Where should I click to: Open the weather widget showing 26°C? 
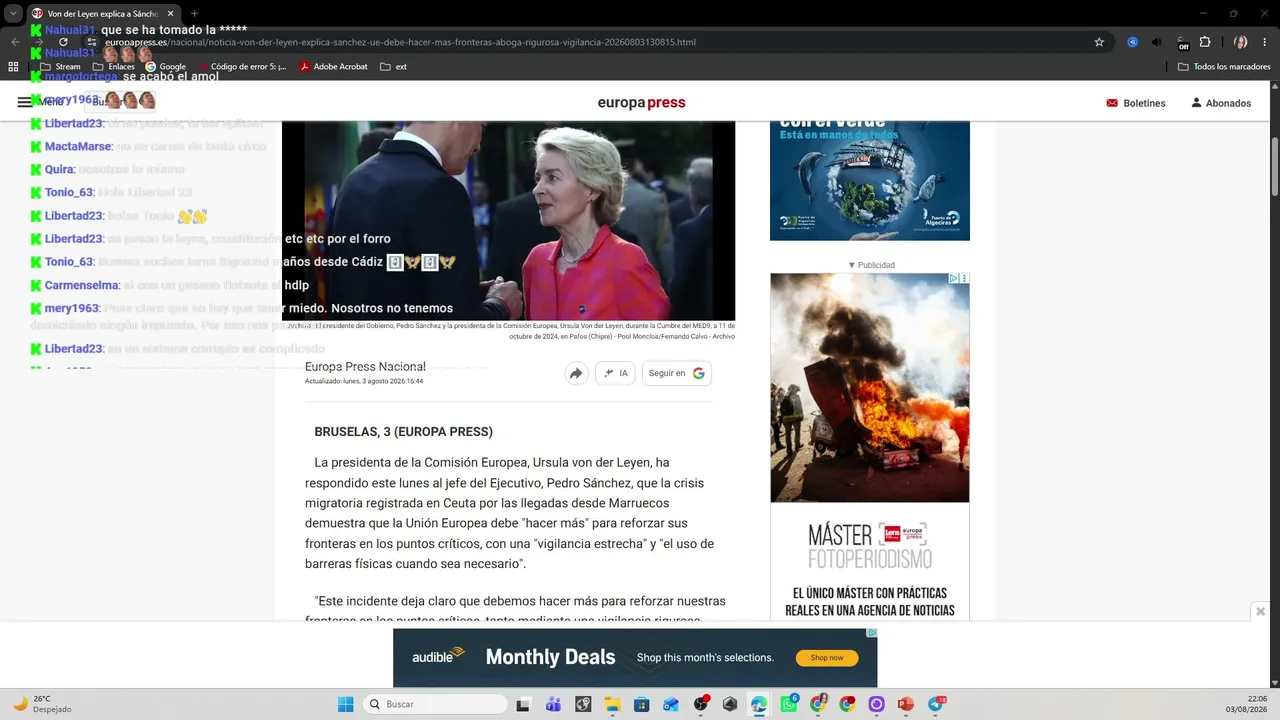coord(42,704)
